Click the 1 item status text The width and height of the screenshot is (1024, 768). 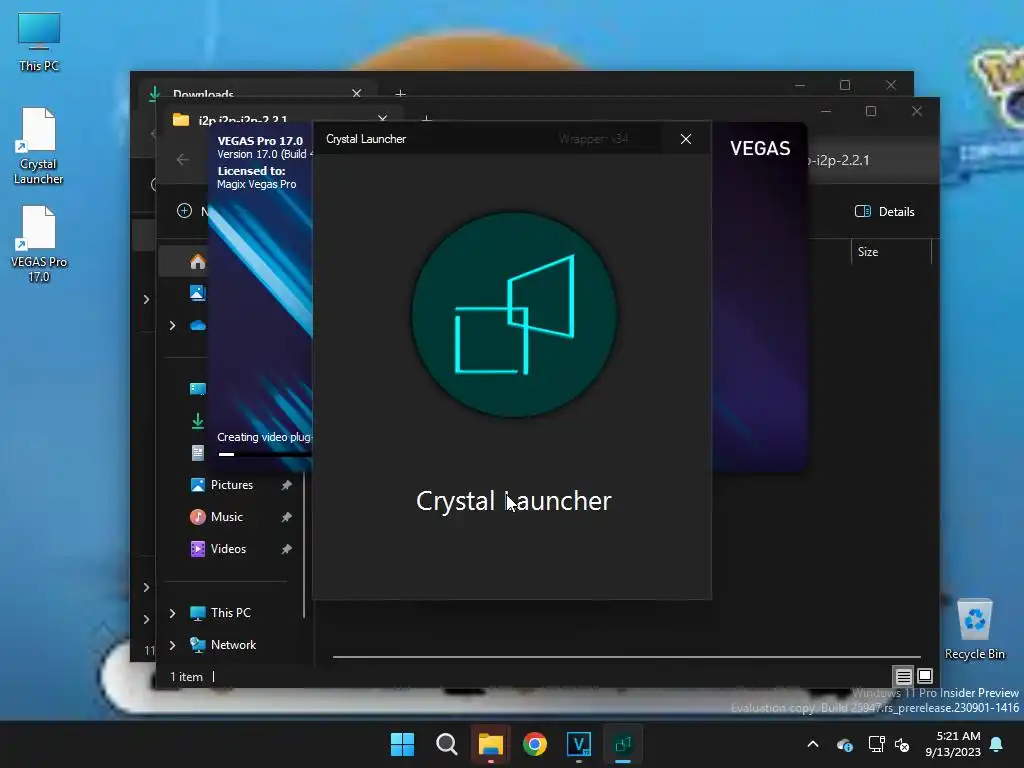pos(186,677)
